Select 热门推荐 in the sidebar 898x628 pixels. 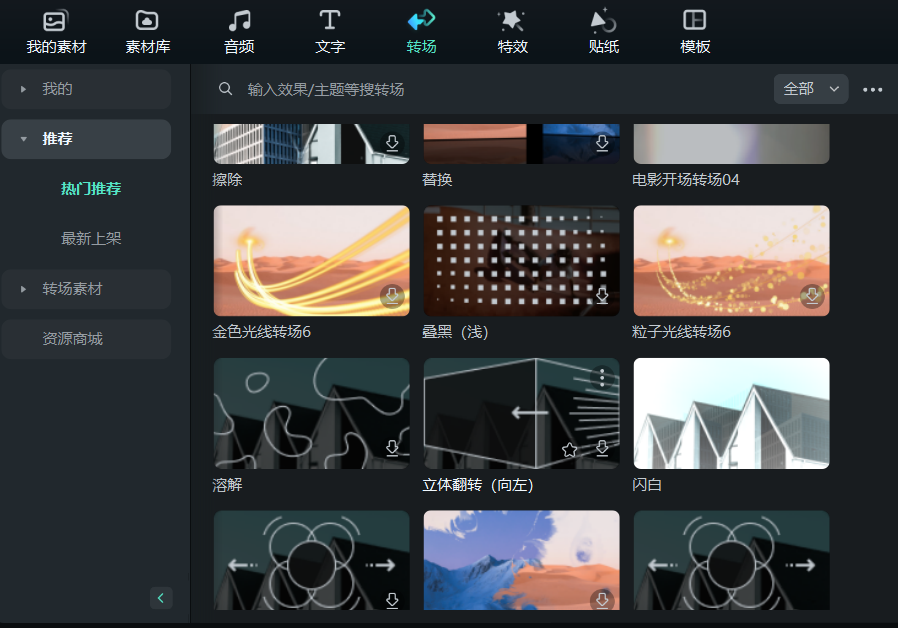click(91, 189)
